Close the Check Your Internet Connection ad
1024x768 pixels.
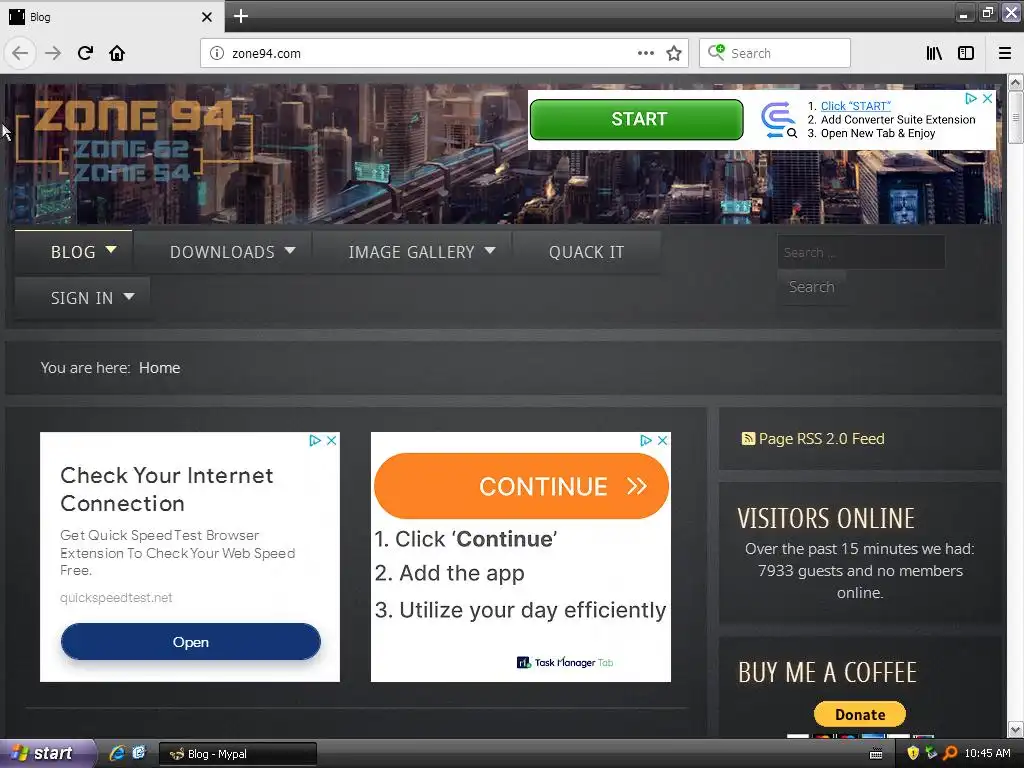331,440
